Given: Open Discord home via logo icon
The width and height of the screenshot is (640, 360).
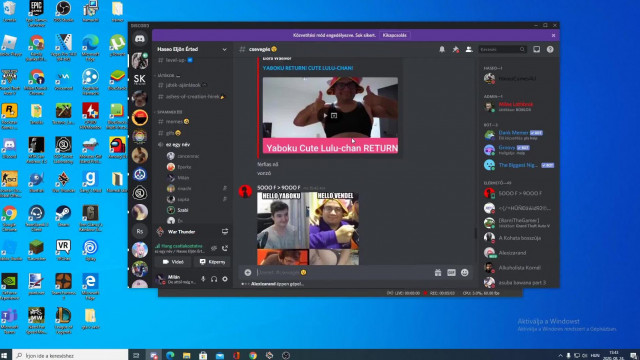Looking at the screenshot, I should (140, 39).
